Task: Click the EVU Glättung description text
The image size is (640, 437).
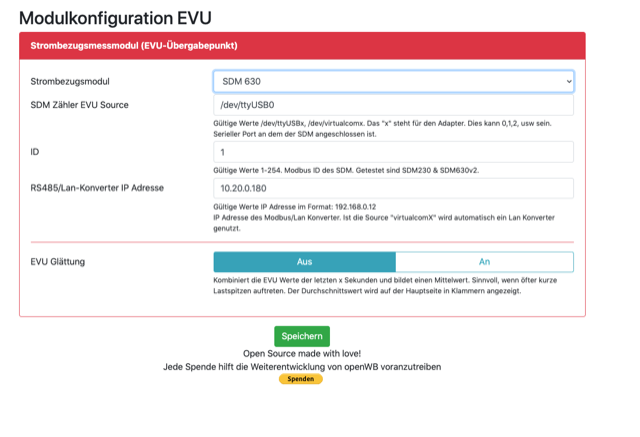Action: click(x=385, y=286)
